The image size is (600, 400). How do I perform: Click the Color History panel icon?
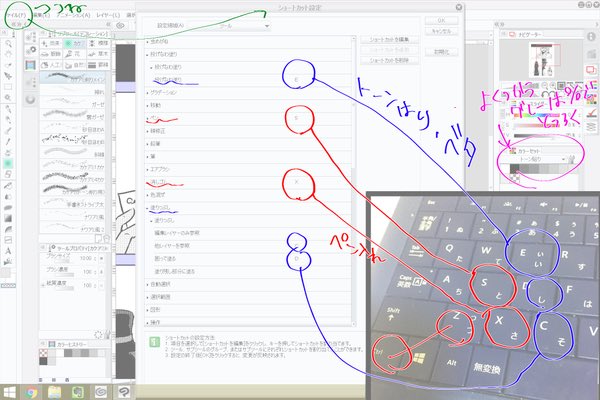(x=52, y=344)
